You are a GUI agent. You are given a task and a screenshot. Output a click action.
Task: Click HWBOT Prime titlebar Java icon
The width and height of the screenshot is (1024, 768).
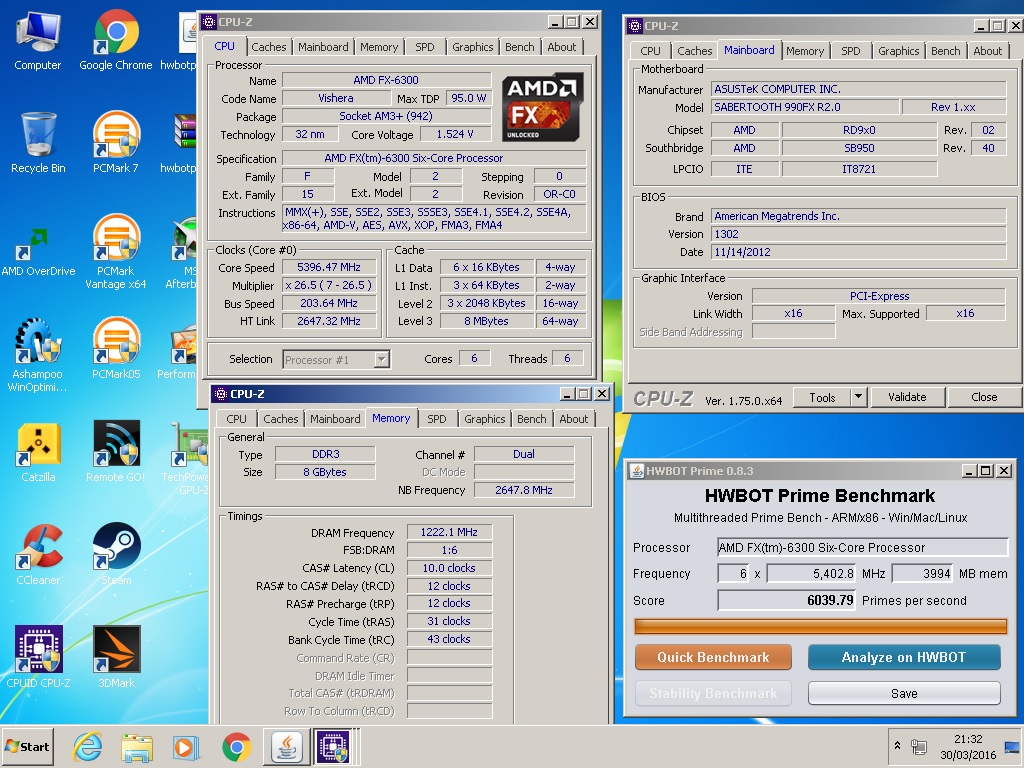pos(636,471)
